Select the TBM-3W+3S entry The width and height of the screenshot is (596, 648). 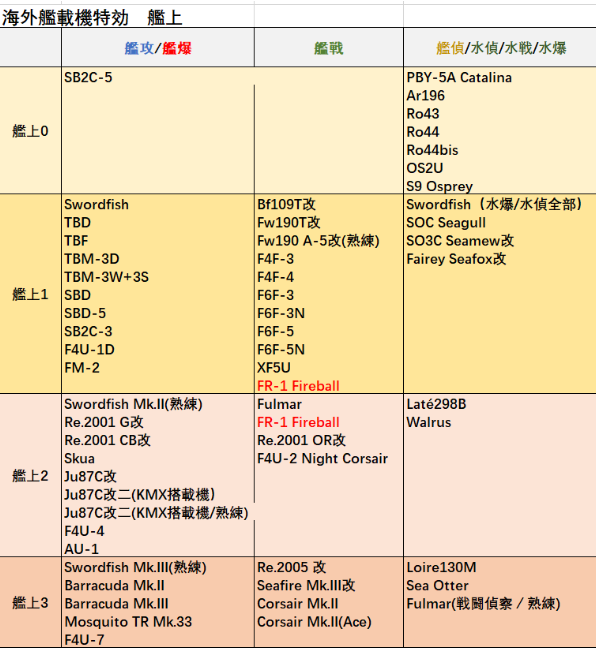pyautogui.click(x=106, y=277)
